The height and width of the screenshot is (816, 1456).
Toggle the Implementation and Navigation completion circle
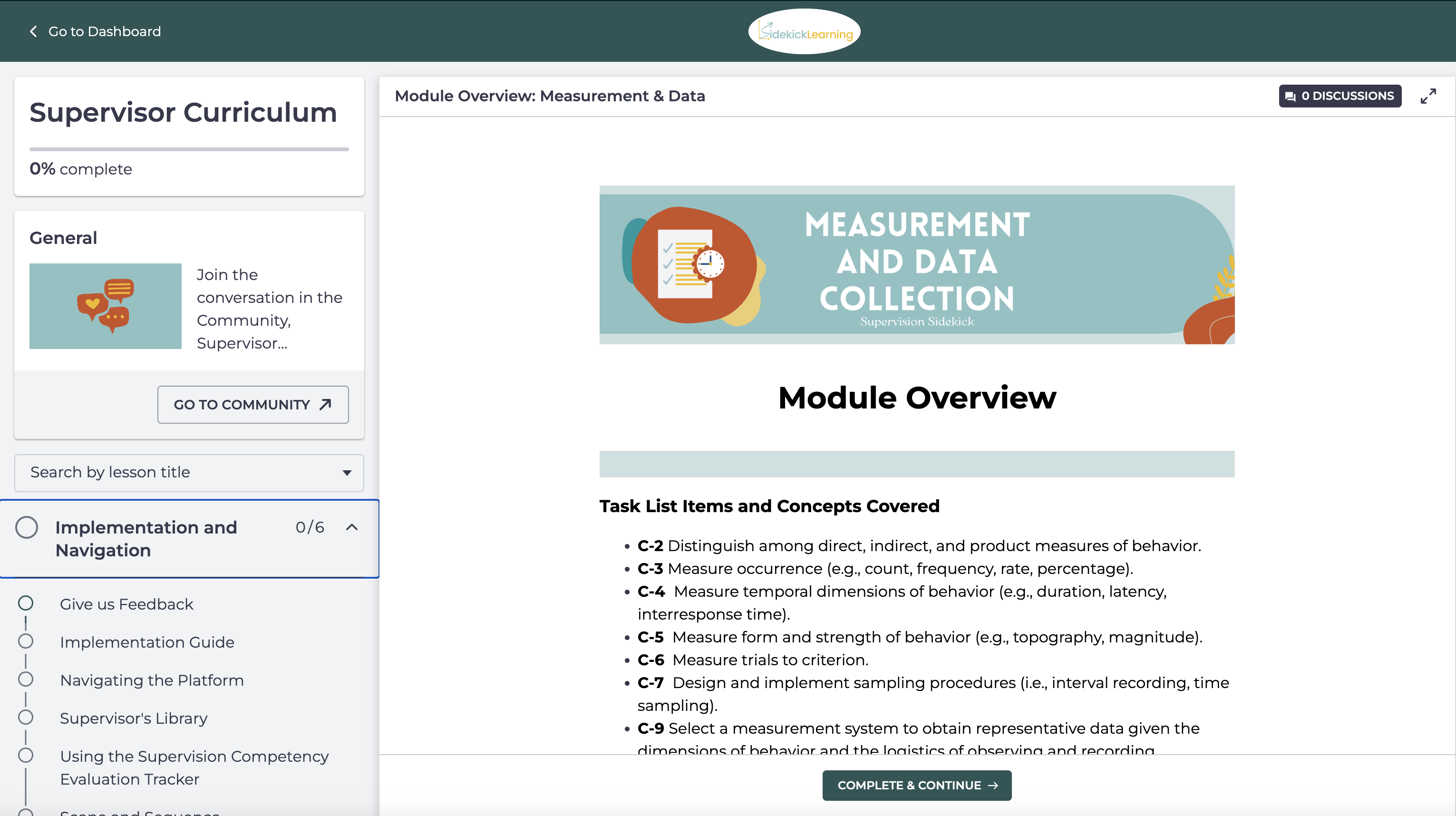click(27, 527)
